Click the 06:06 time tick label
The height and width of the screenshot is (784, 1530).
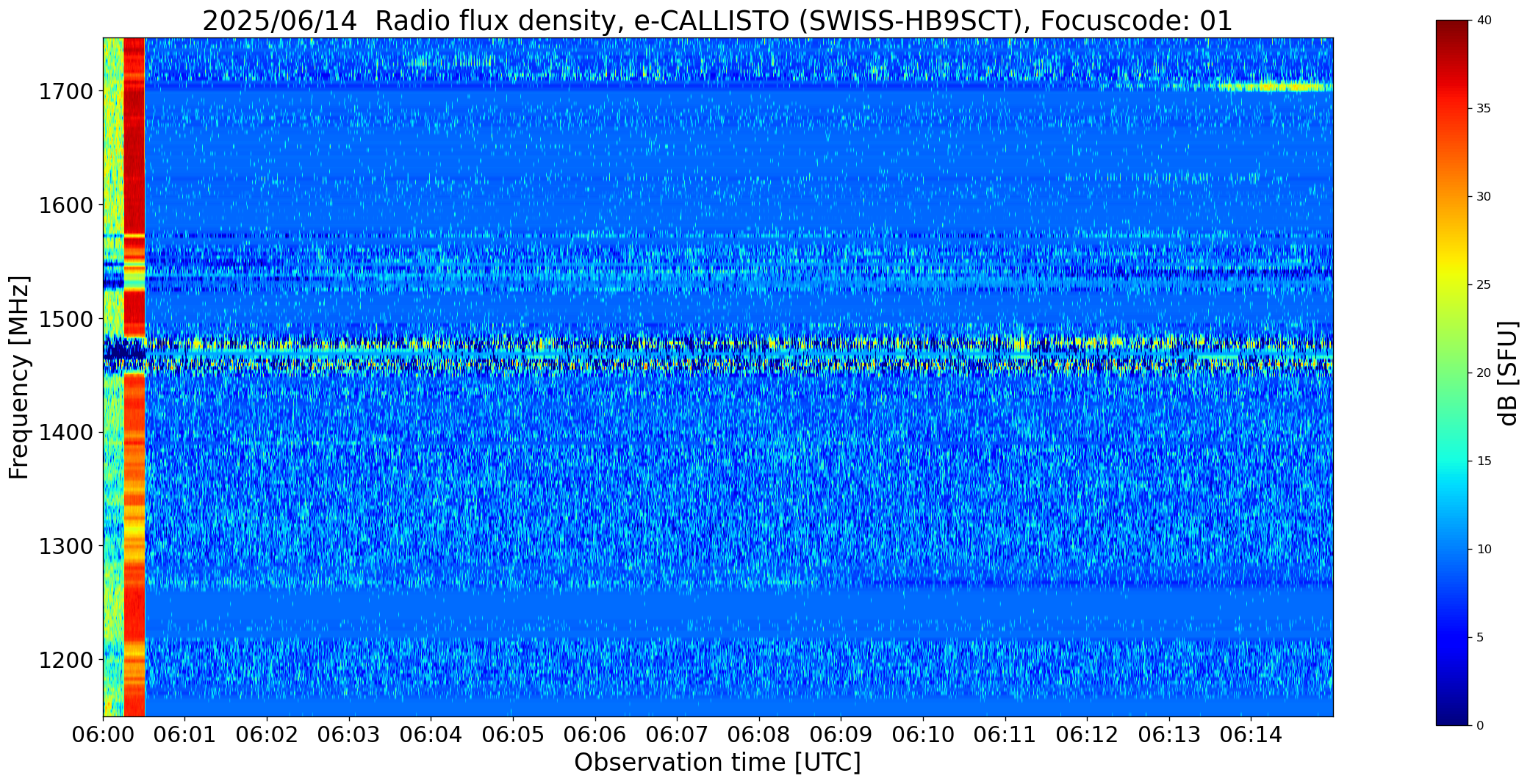pyautogui.click(x=595, y=735)
